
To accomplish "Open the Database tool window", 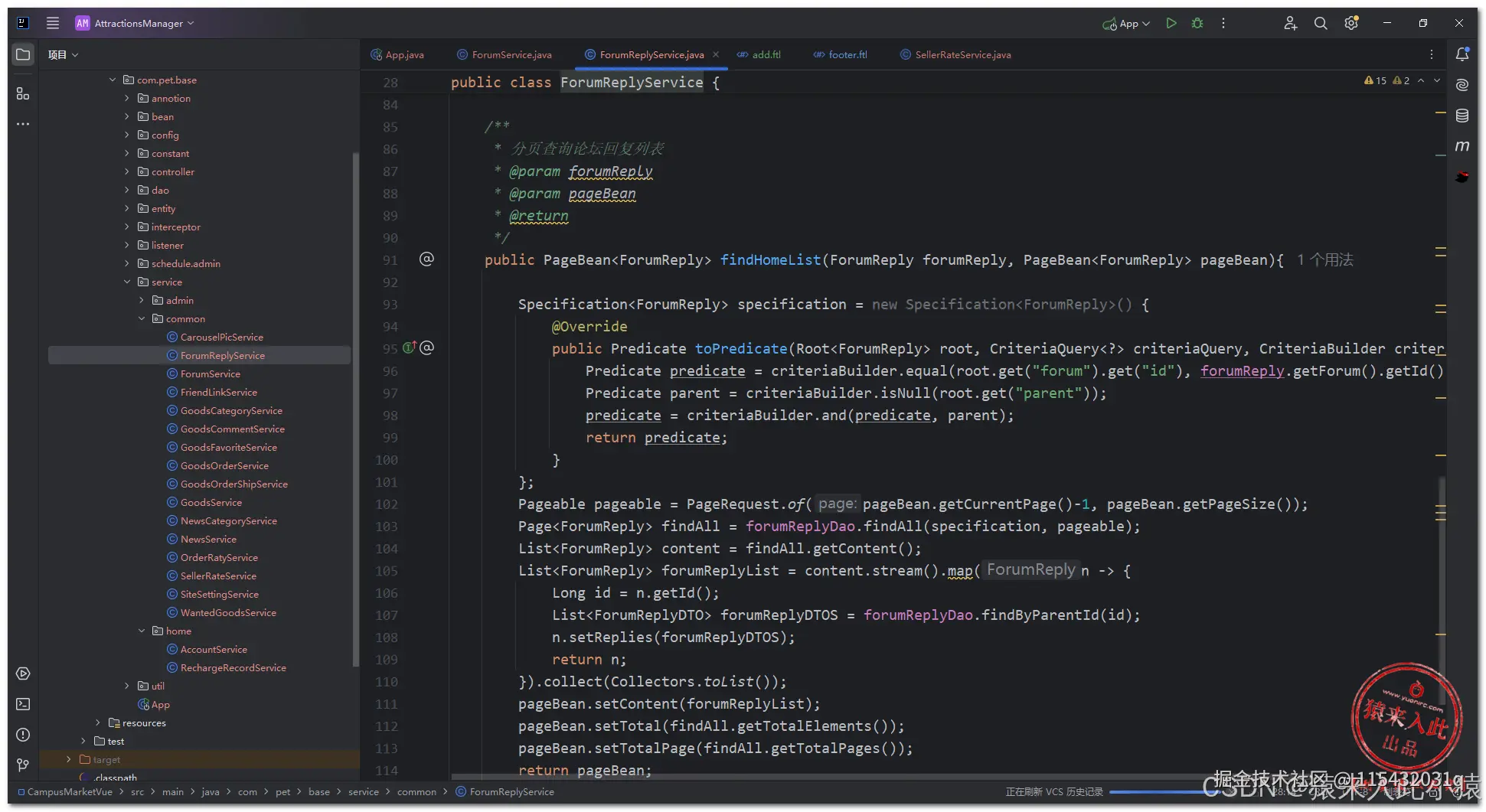I will (1462, 116).
